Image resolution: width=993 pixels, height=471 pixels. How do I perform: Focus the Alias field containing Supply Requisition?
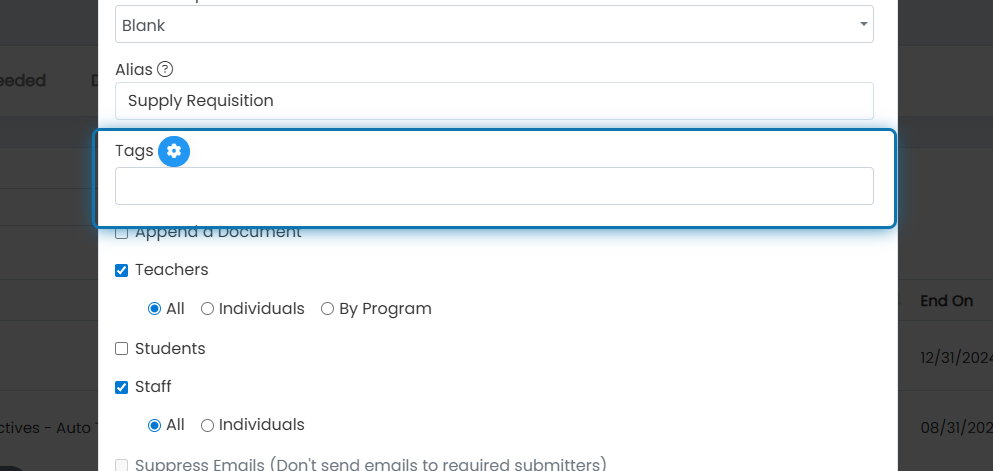[494, 101]
